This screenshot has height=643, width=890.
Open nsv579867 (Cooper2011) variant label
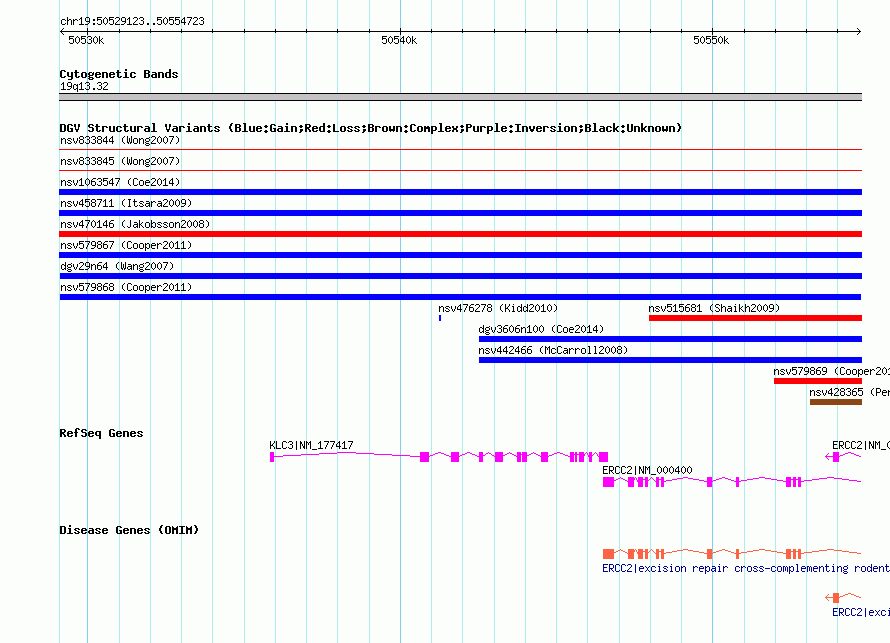[126, 245]
